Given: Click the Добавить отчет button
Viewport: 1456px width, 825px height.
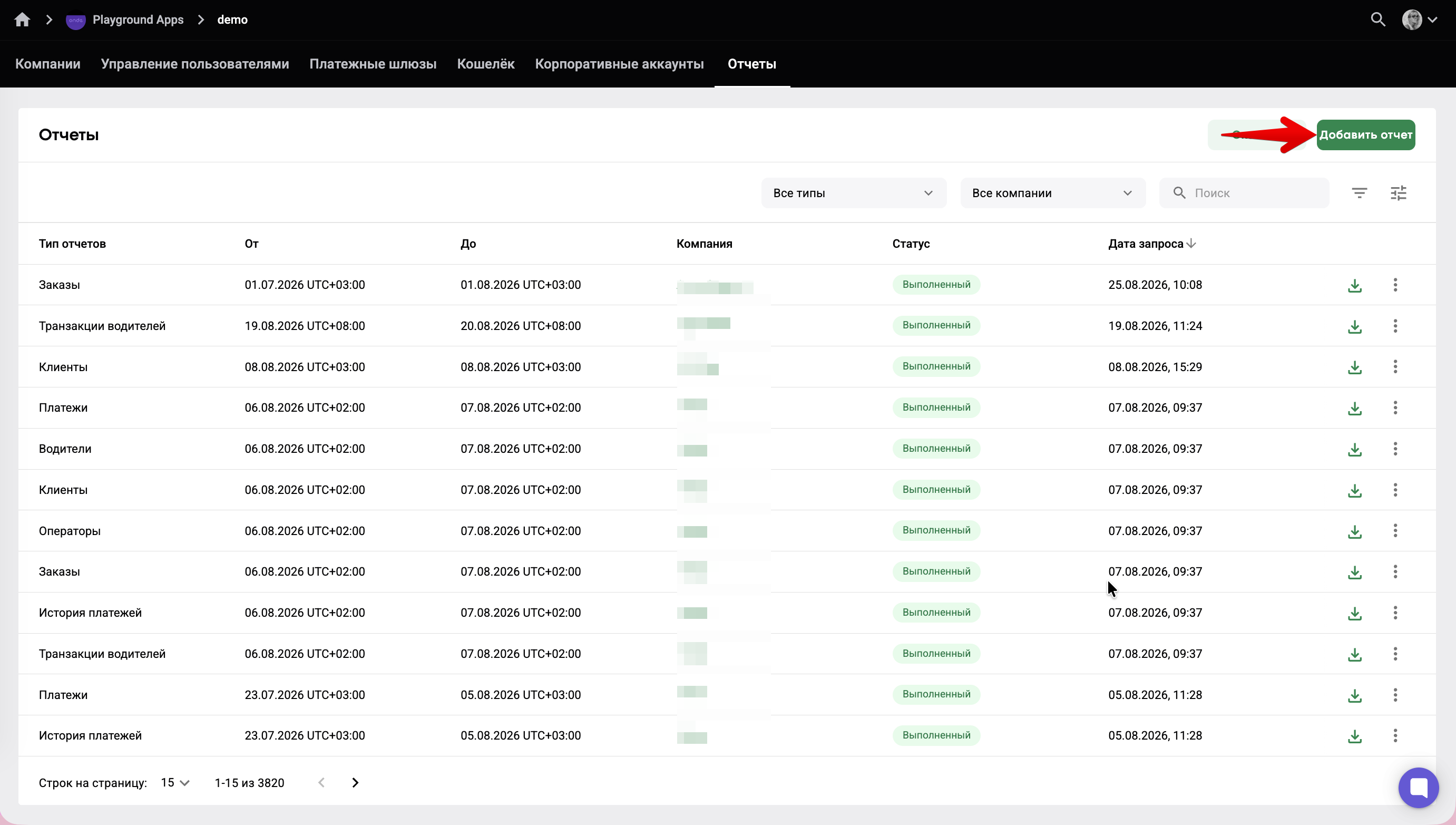Looking at the screenshot, I should (x=1365, y=135).
